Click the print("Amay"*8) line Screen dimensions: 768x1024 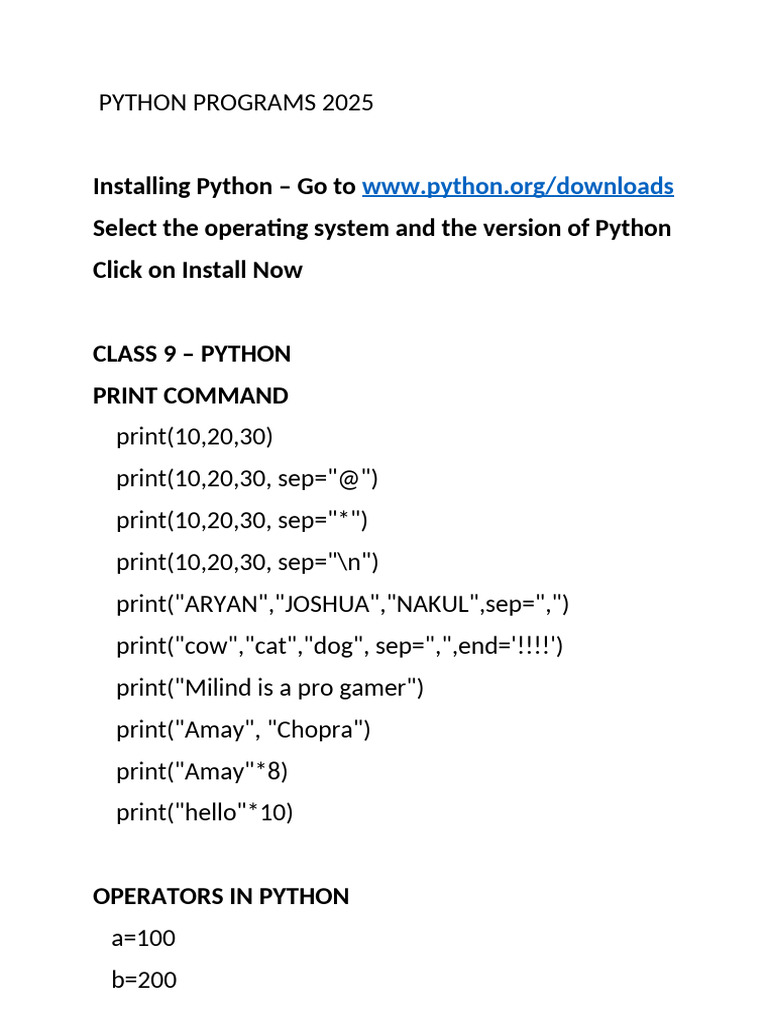pyautogui.click(x=202, y=771)
